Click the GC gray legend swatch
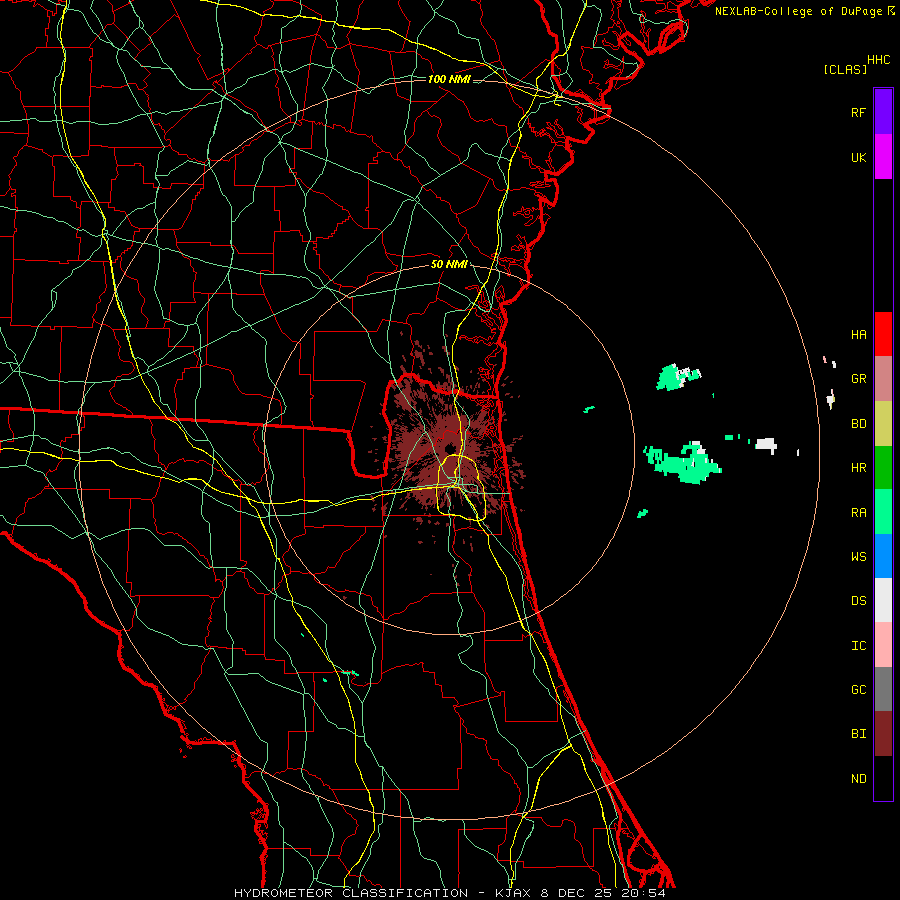This screenshot has height=900, width=900. click(x=883, y=689)
